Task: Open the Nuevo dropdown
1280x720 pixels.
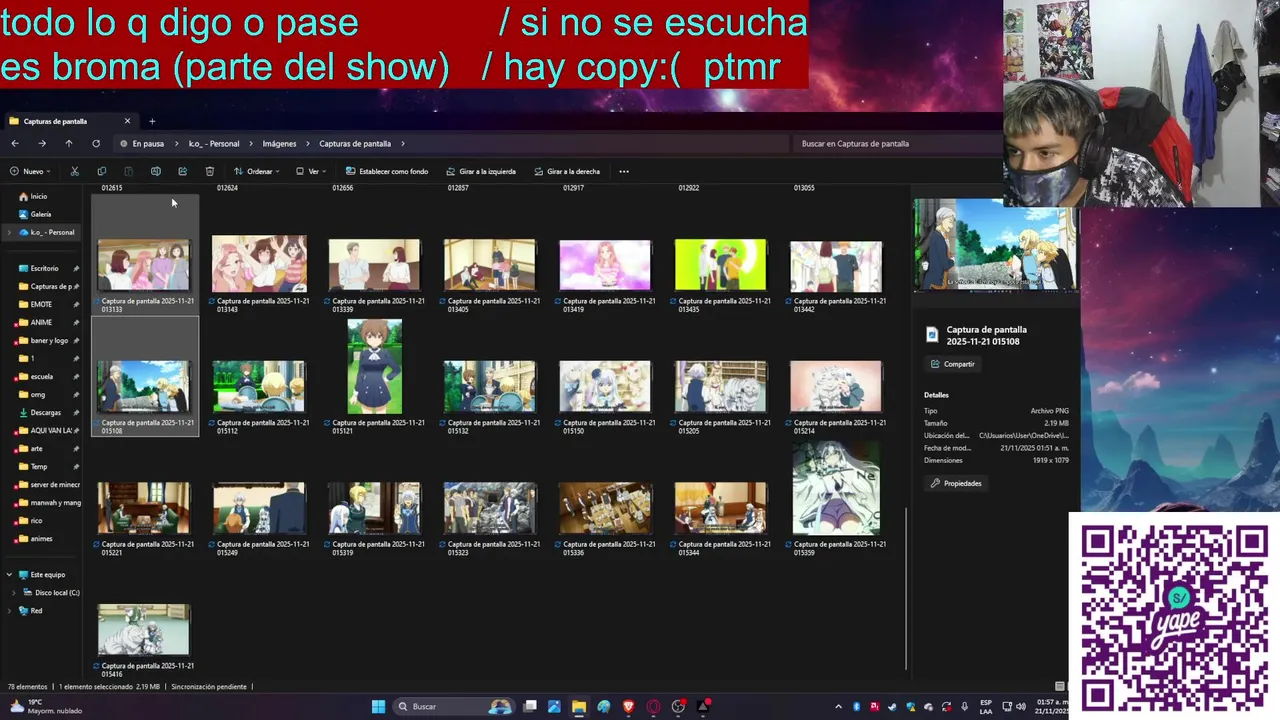Action: [31, 171]
